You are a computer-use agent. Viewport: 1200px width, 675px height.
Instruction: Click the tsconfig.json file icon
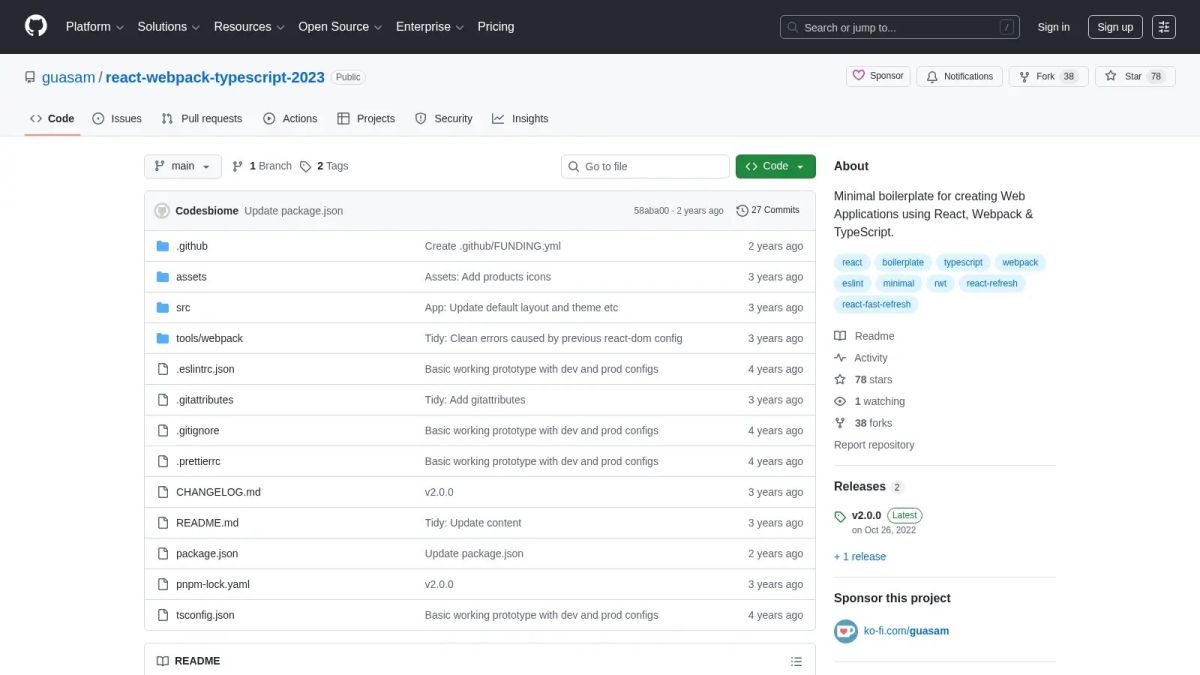[x=163, y=615]
